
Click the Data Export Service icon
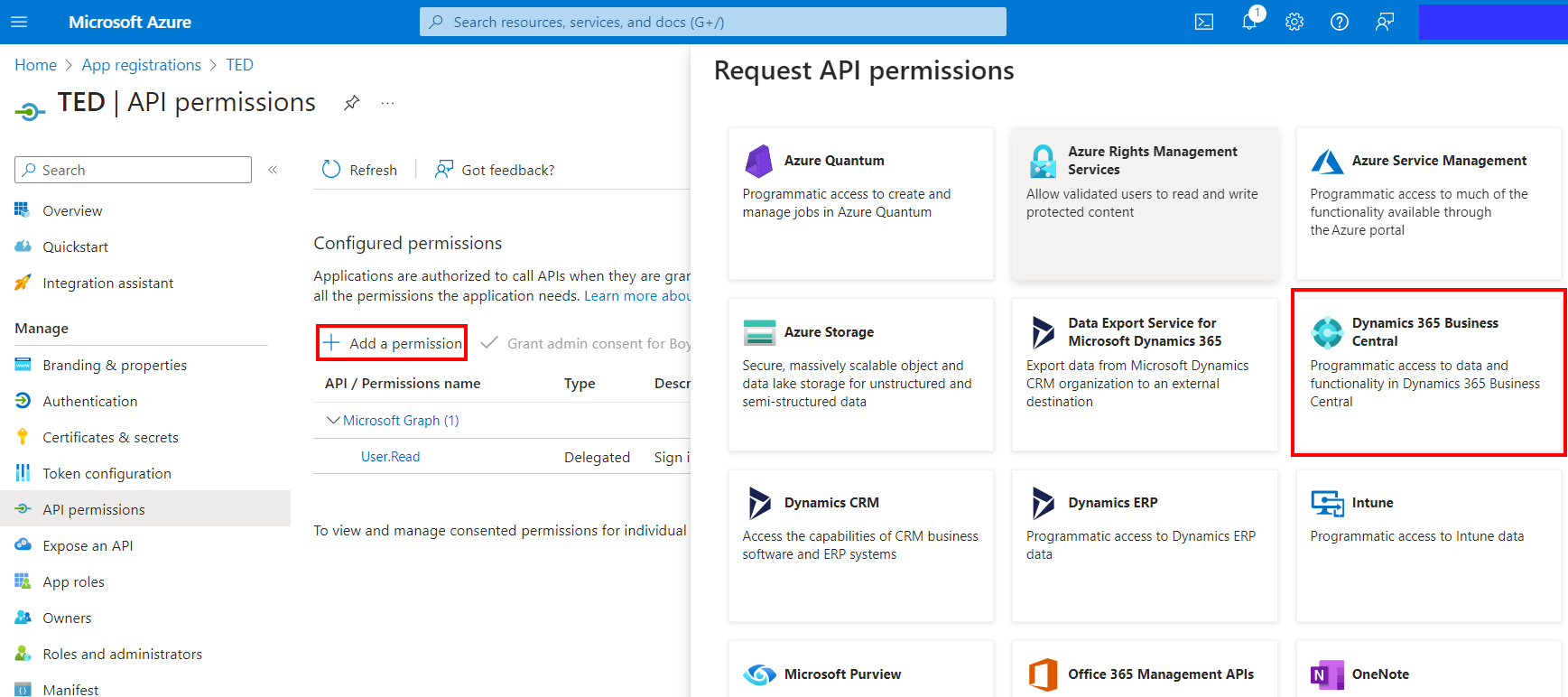click(x=1043, y=332)
